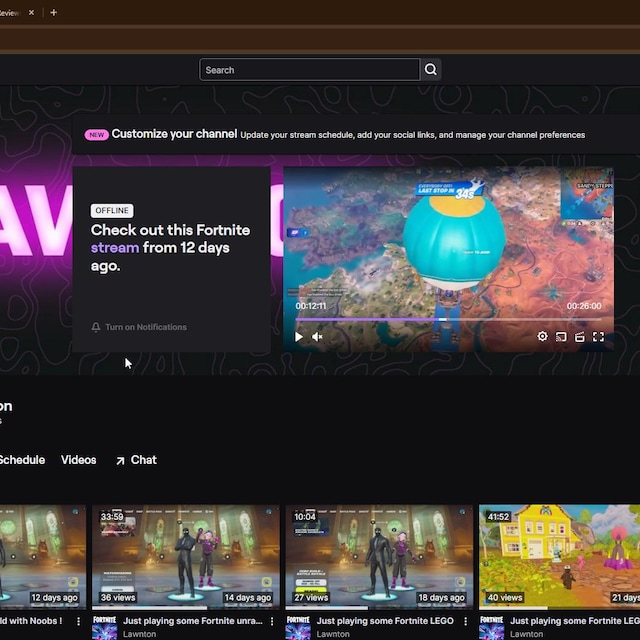Click the NEW pink badge

pyautogui.click(x=97, y=135)
